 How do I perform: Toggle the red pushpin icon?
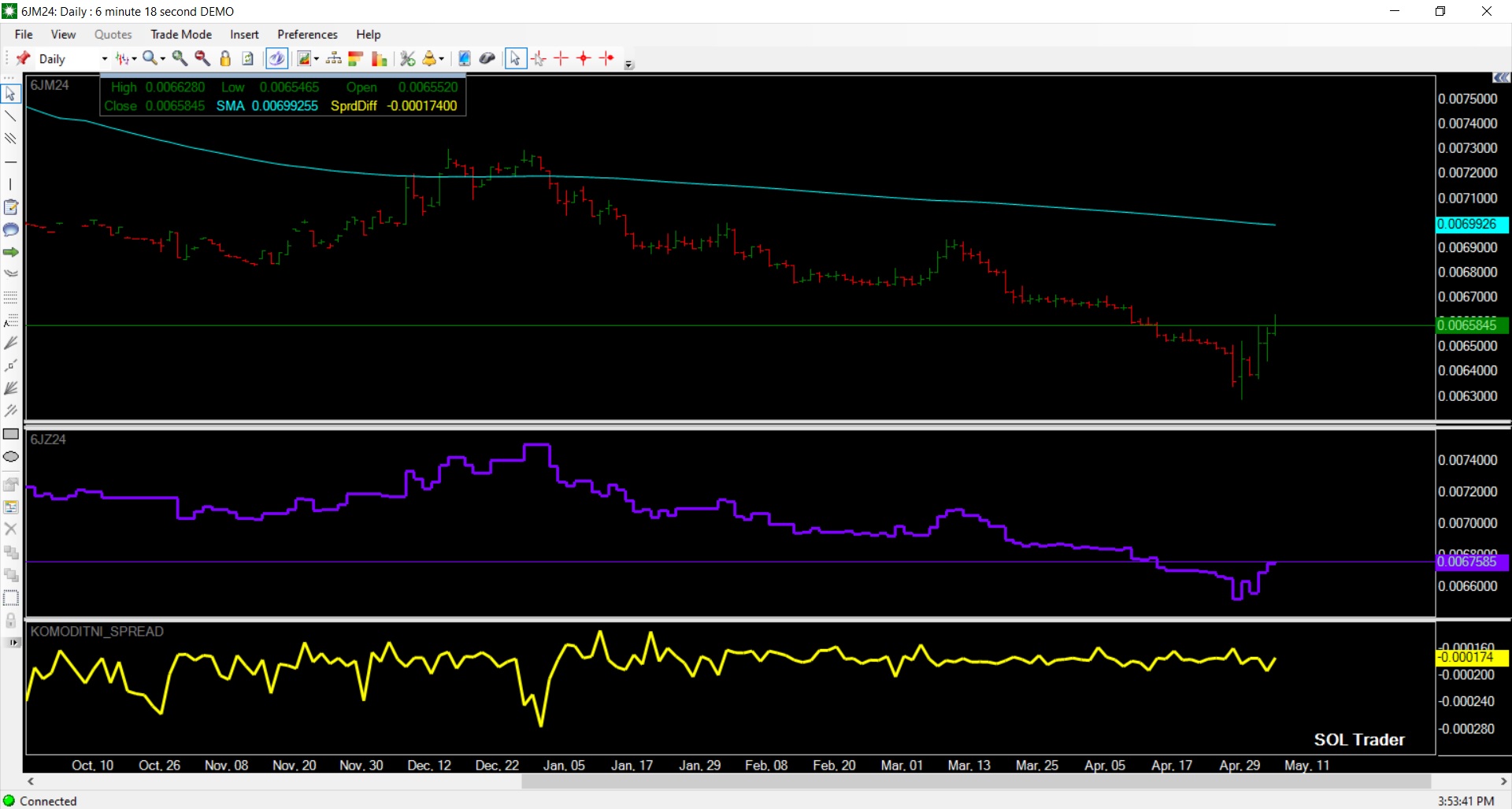coord(24,58)
